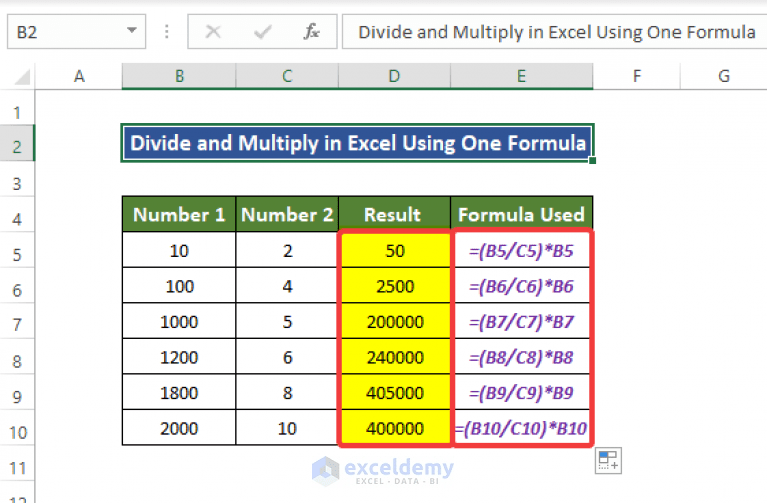The height and width of the screenshot is (503, 767).
Task: Click the Name Box showing B2
Action: [76, 32]
